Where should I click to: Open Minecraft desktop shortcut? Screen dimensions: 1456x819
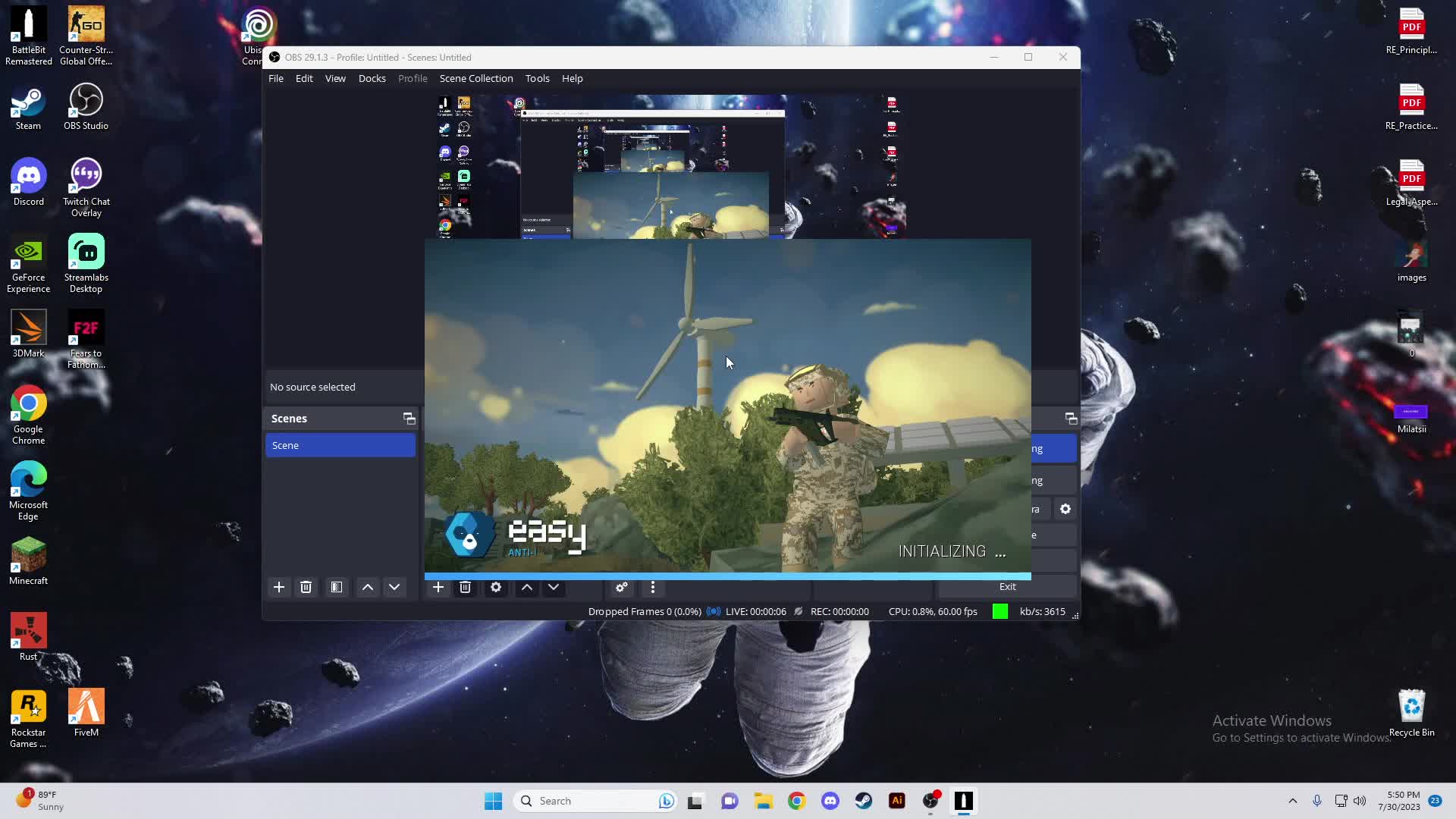coord(29,562)
